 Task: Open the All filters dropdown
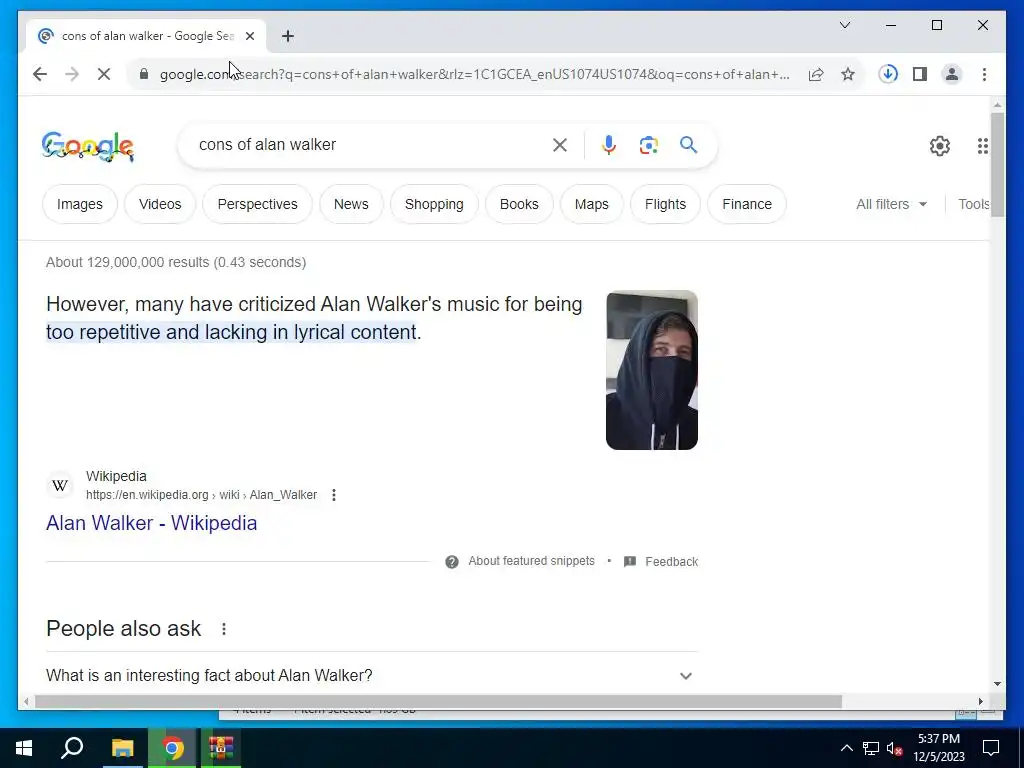(x=891, y=204)
